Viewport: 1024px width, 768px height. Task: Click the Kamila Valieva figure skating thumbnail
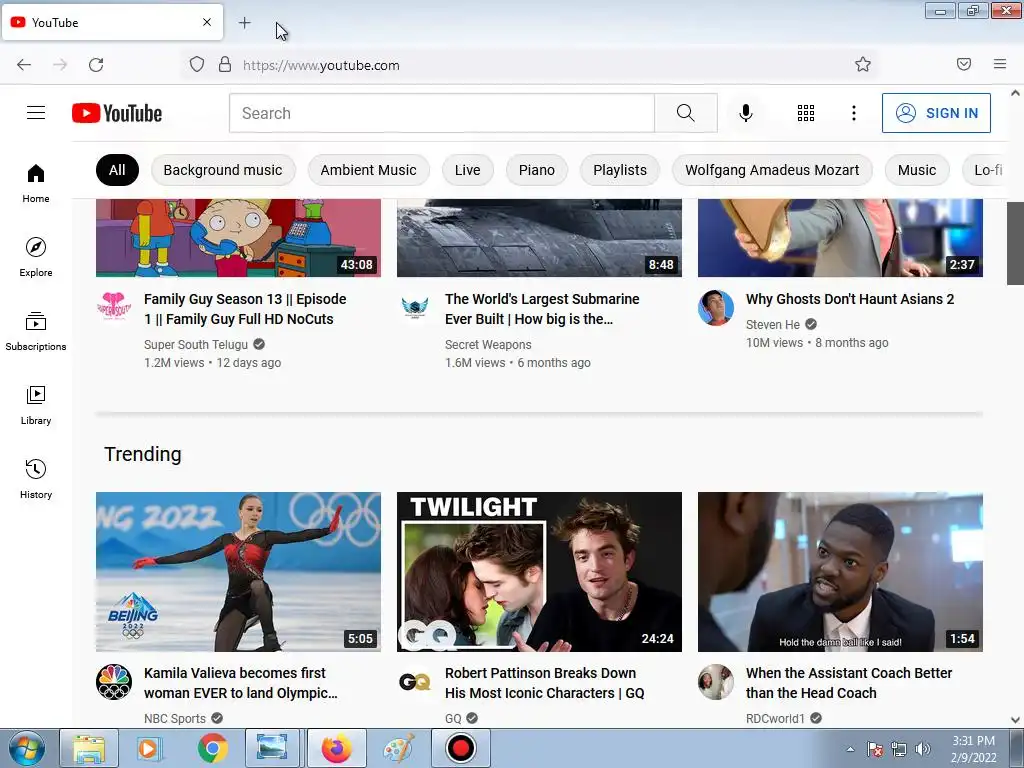(238, 572)
